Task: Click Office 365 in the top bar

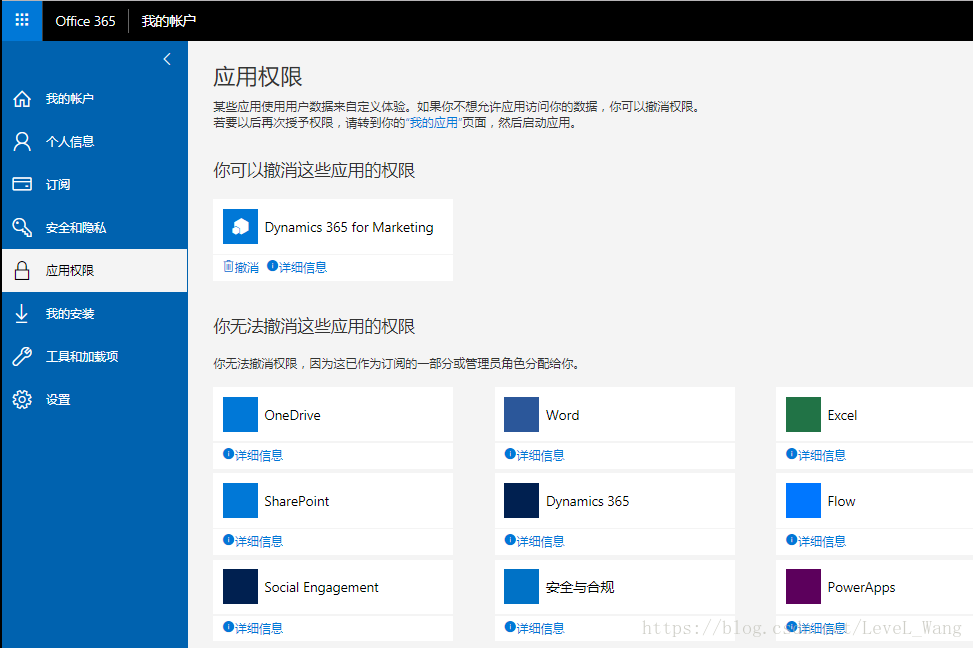Action: coord(85,21)
